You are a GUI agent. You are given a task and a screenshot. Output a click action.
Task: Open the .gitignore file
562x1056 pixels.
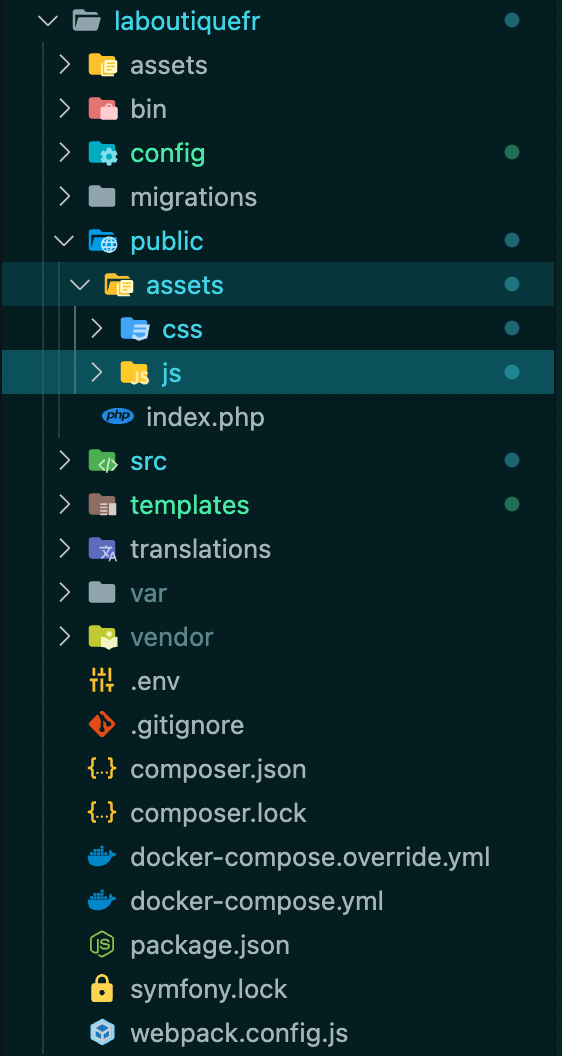coord(187,726)
